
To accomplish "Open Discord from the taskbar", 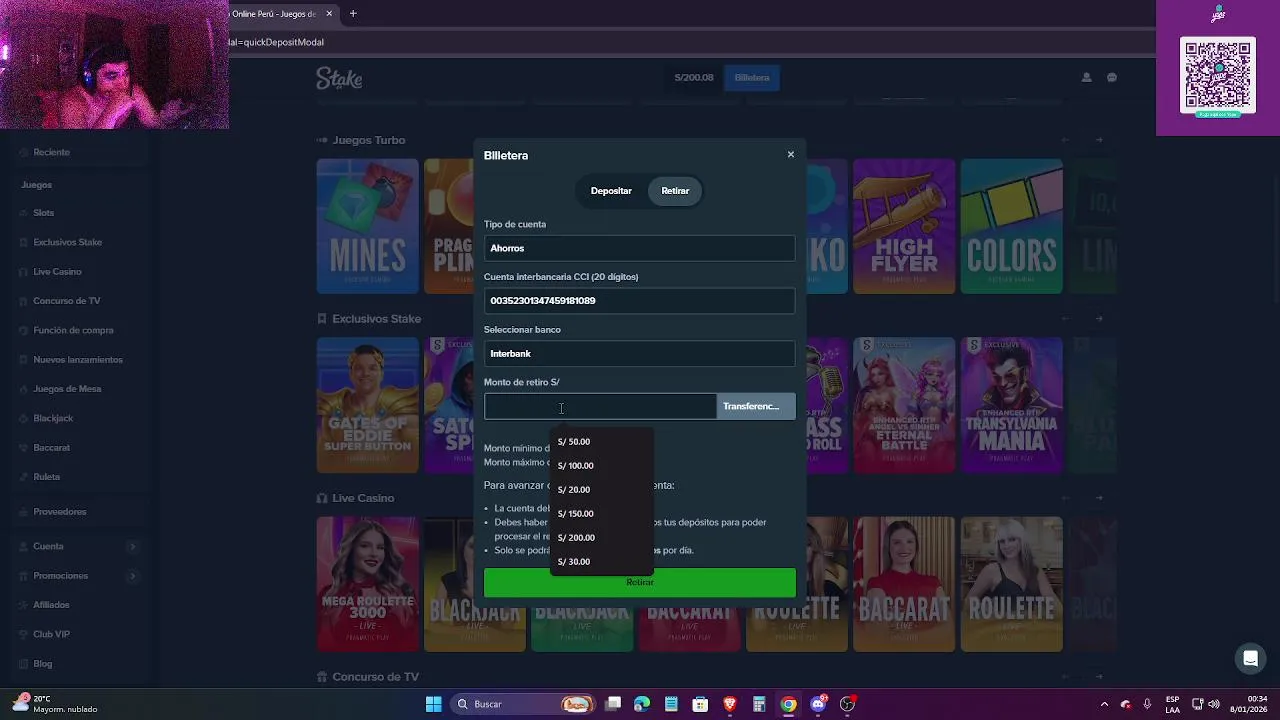I will [x=818, y=704].
